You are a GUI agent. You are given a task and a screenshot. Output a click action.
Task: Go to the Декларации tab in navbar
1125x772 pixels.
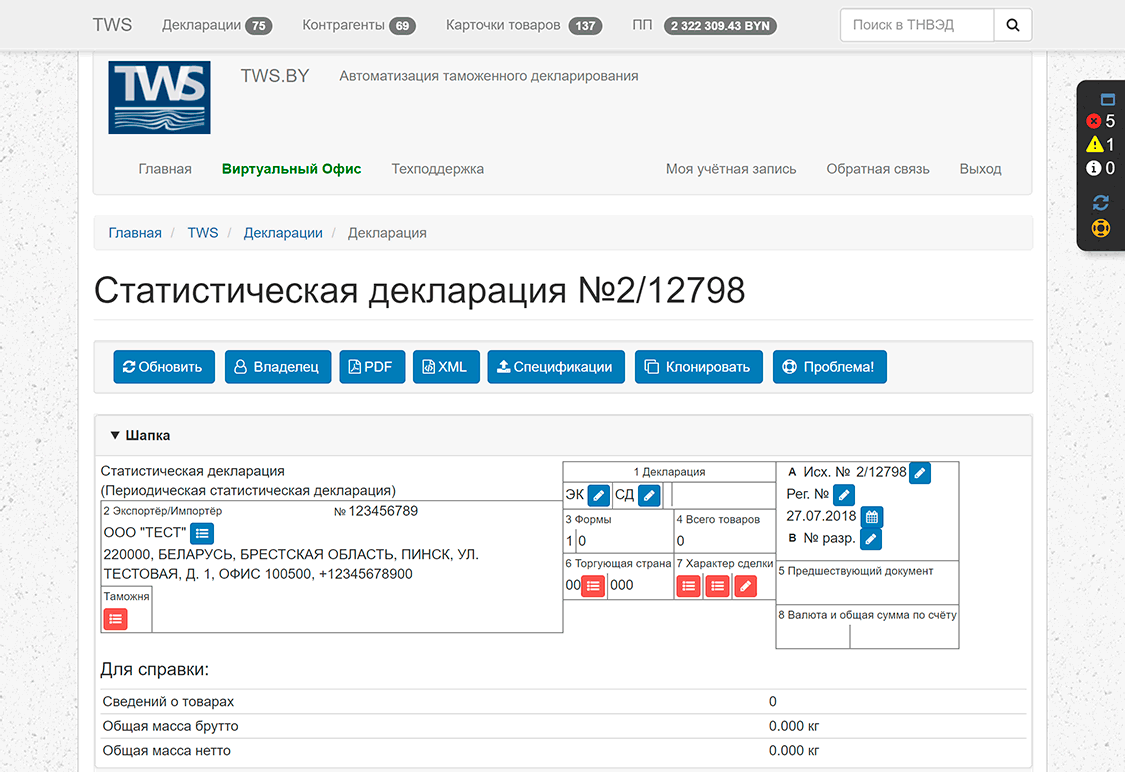tap(216, 25)
